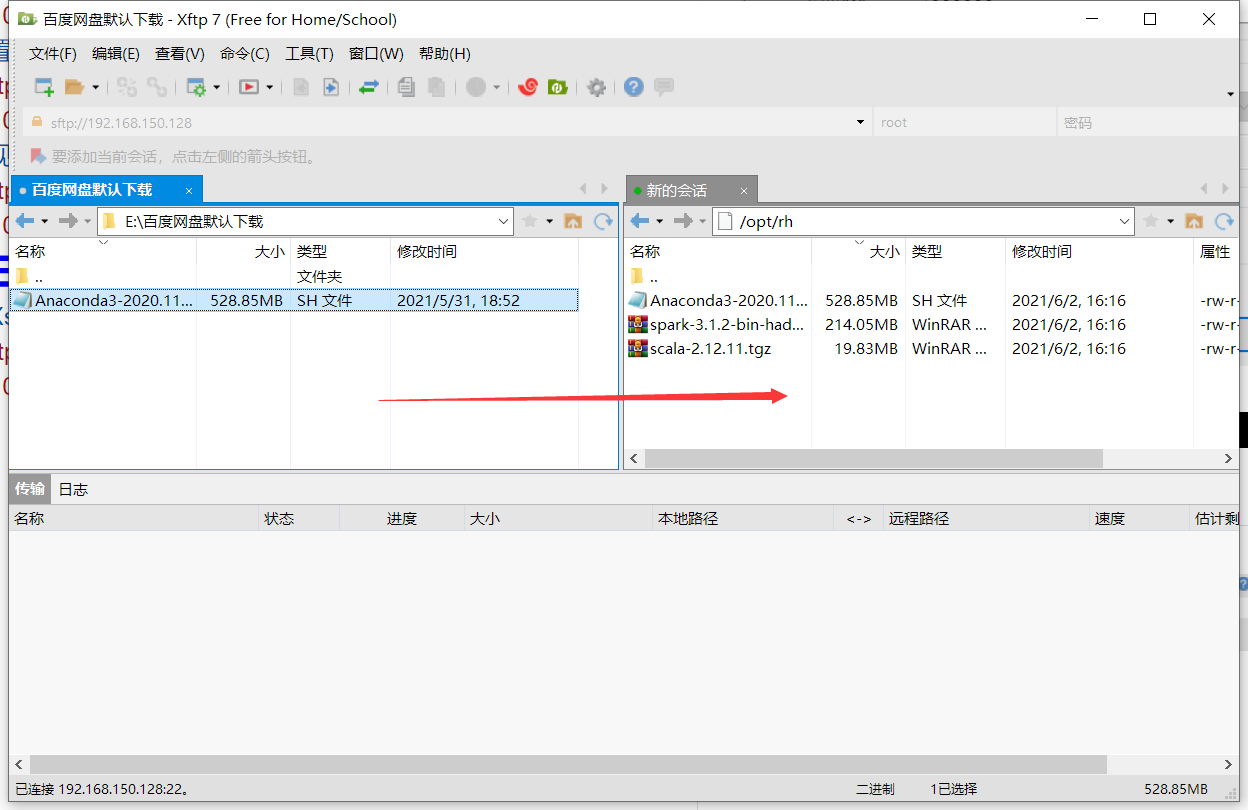Go back in remote pane
1248x810 pixels.
click(x=640, y=221)
